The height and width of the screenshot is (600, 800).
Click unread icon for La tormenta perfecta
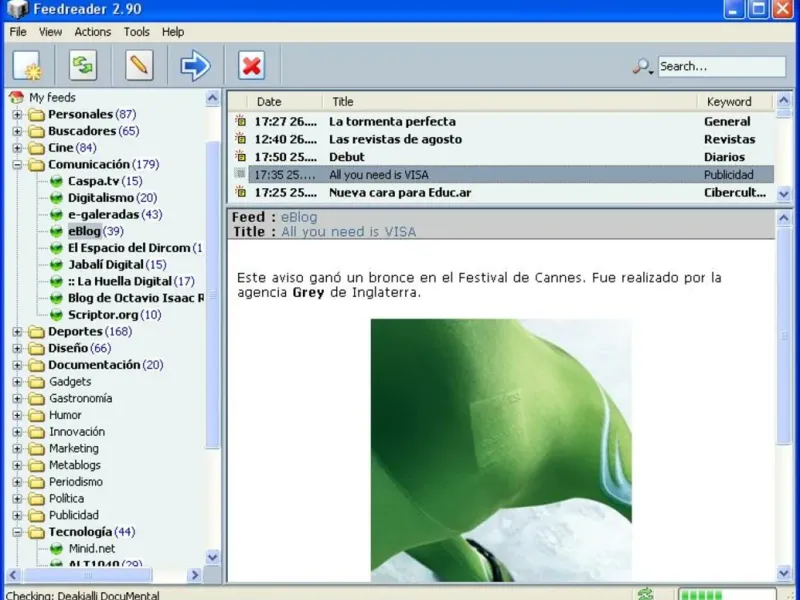click(240, 121)
